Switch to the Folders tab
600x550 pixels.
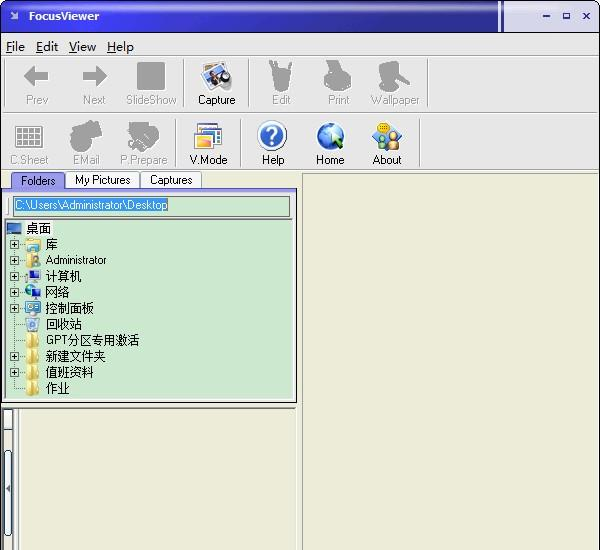tap(38, 180)
